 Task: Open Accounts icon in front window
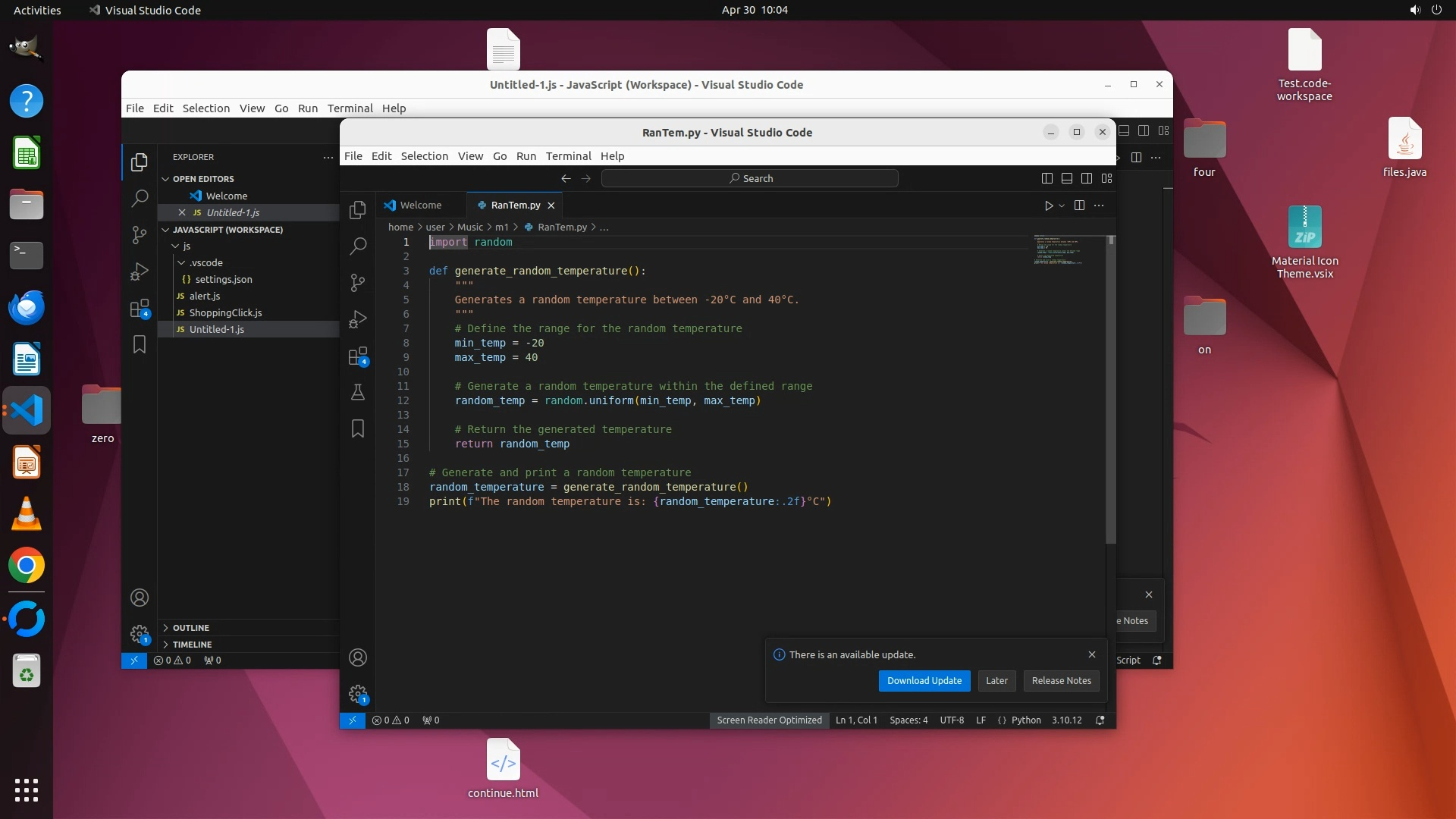358,657
